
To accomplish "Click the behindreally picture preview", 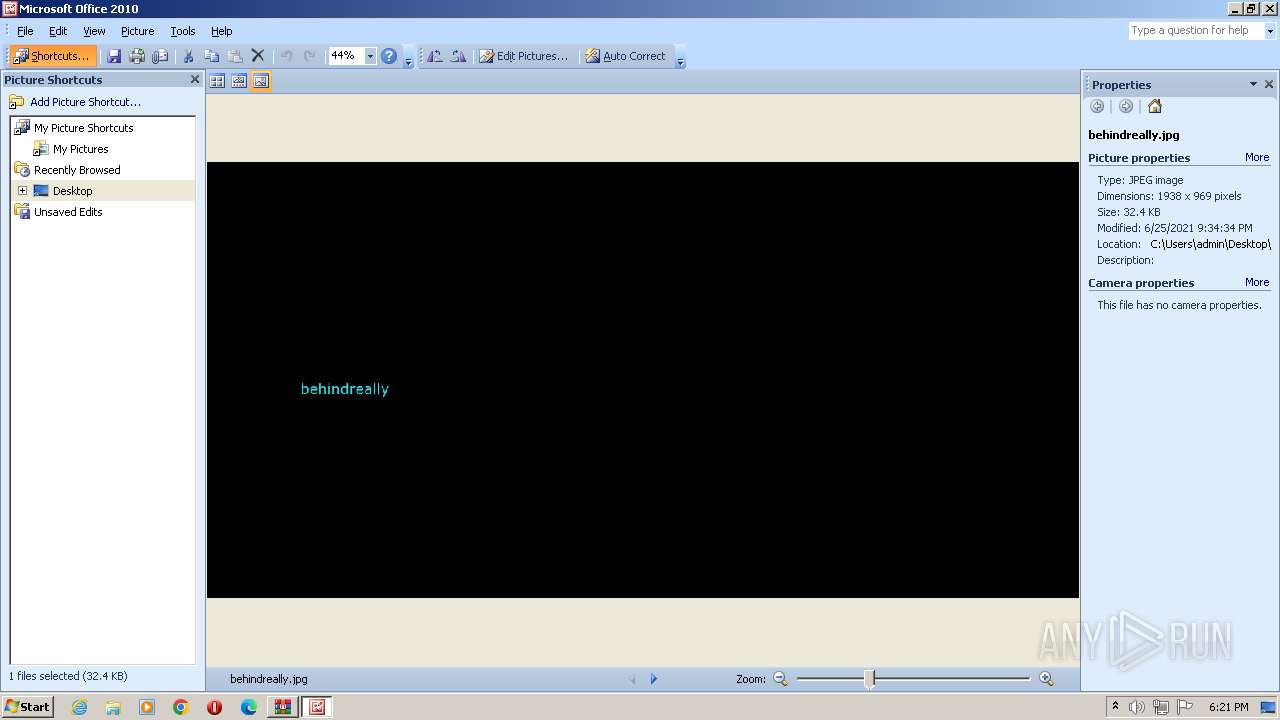I will (643, 380).
